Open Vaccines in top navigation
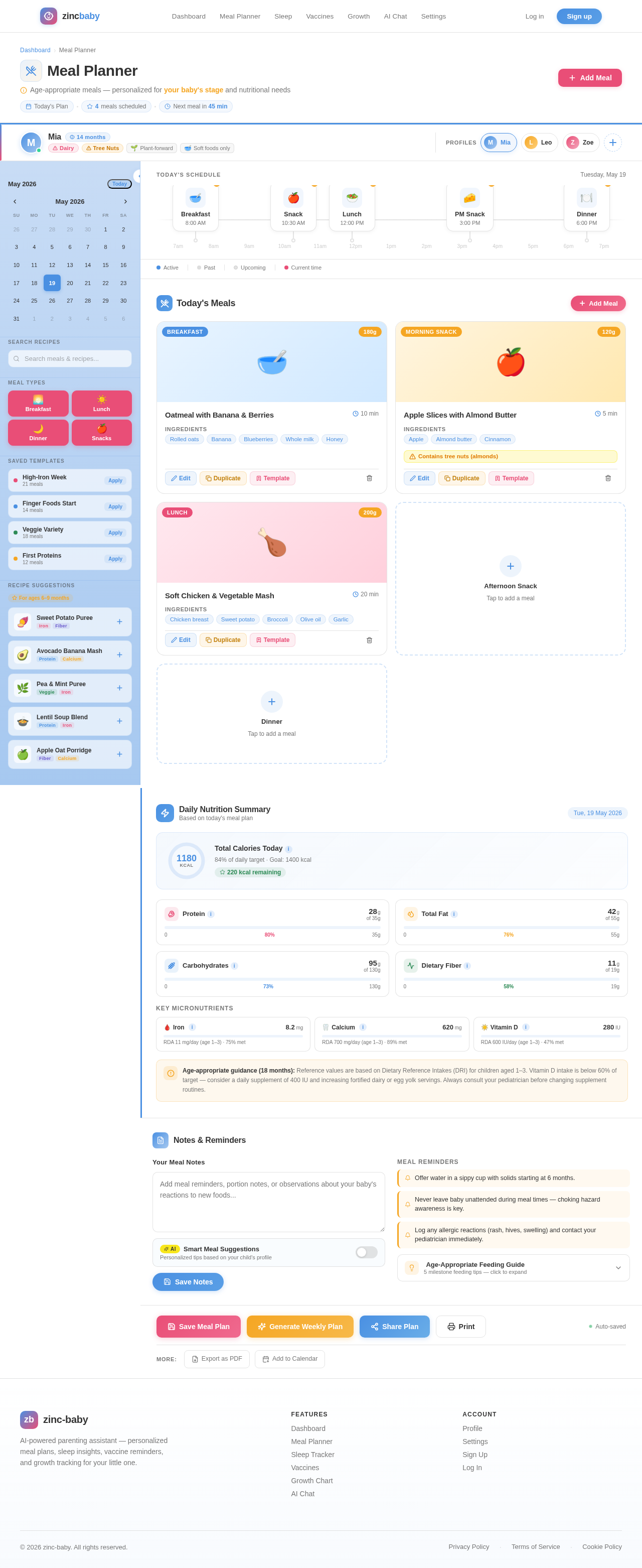The width and height of the screenshot is (642, 1568). pyautogui.click(x=319, y=17)
